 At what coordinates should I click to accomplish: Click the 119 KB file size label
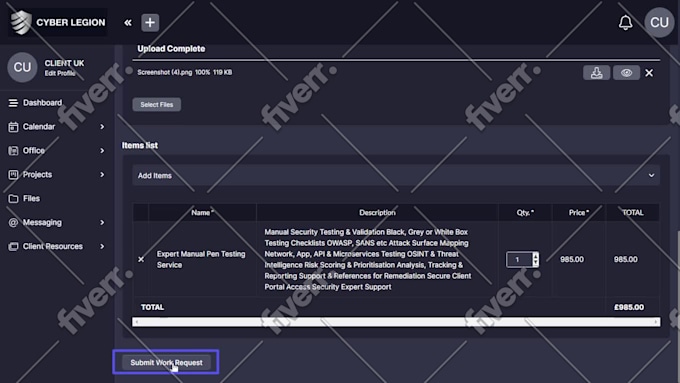222,72
